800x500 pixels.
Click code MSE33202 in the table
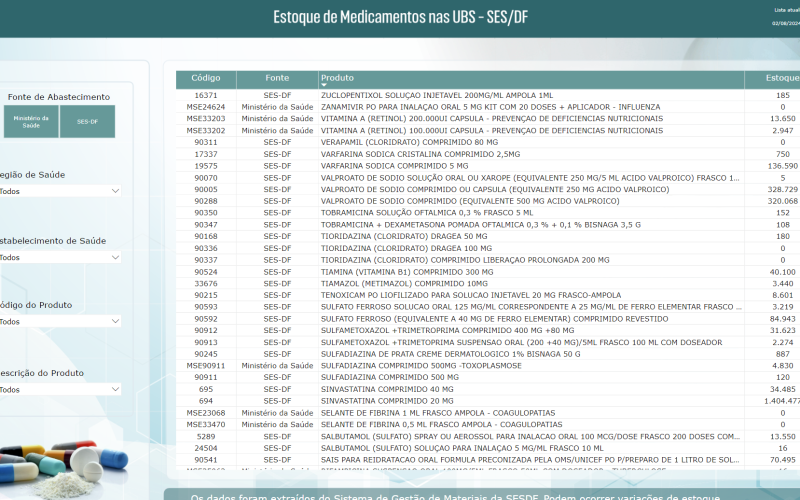tap(206, 131)
